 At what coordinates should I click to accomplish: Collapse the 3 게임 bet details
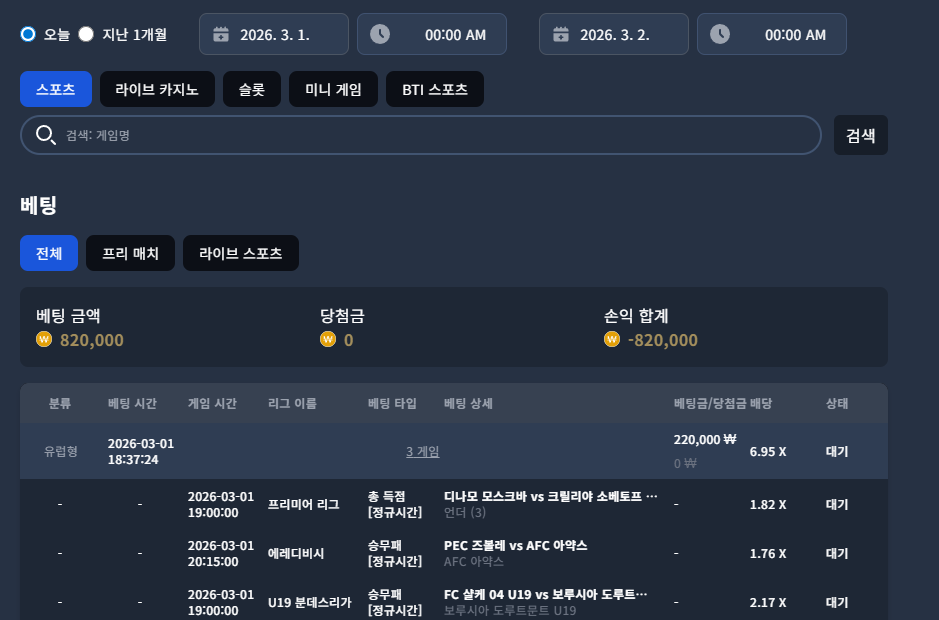422,452
